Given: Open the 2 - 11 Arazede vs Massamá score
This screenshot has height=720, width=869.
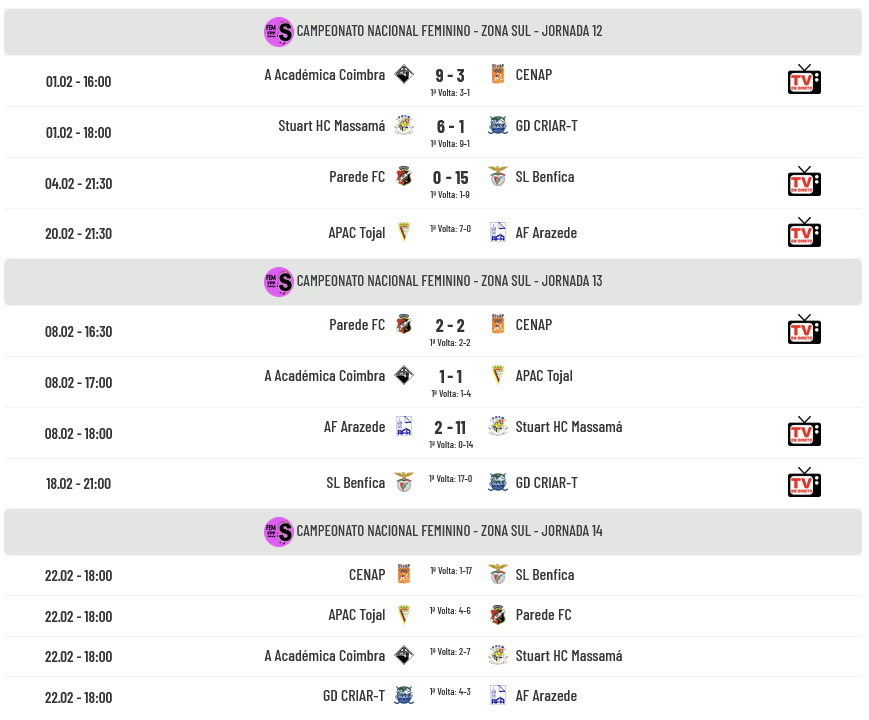Looking at the screenshot, I should click(450, 428).
